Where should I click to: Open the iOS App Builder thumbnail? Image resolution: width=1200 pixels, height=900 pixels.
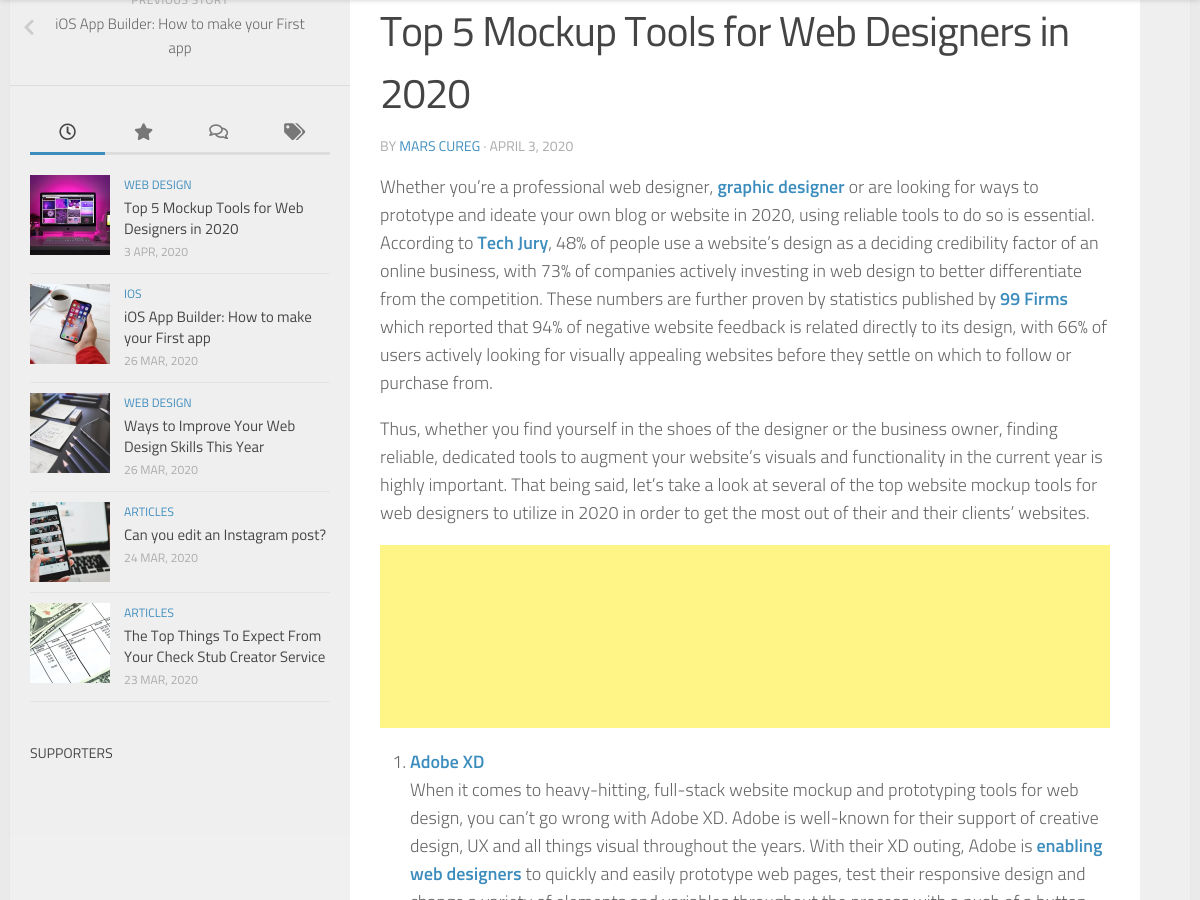(70, 324)
